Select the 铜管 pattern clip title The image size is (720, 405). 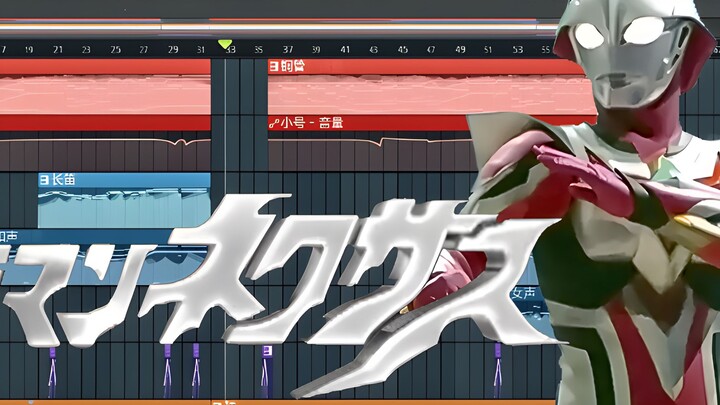click(292, 67)
